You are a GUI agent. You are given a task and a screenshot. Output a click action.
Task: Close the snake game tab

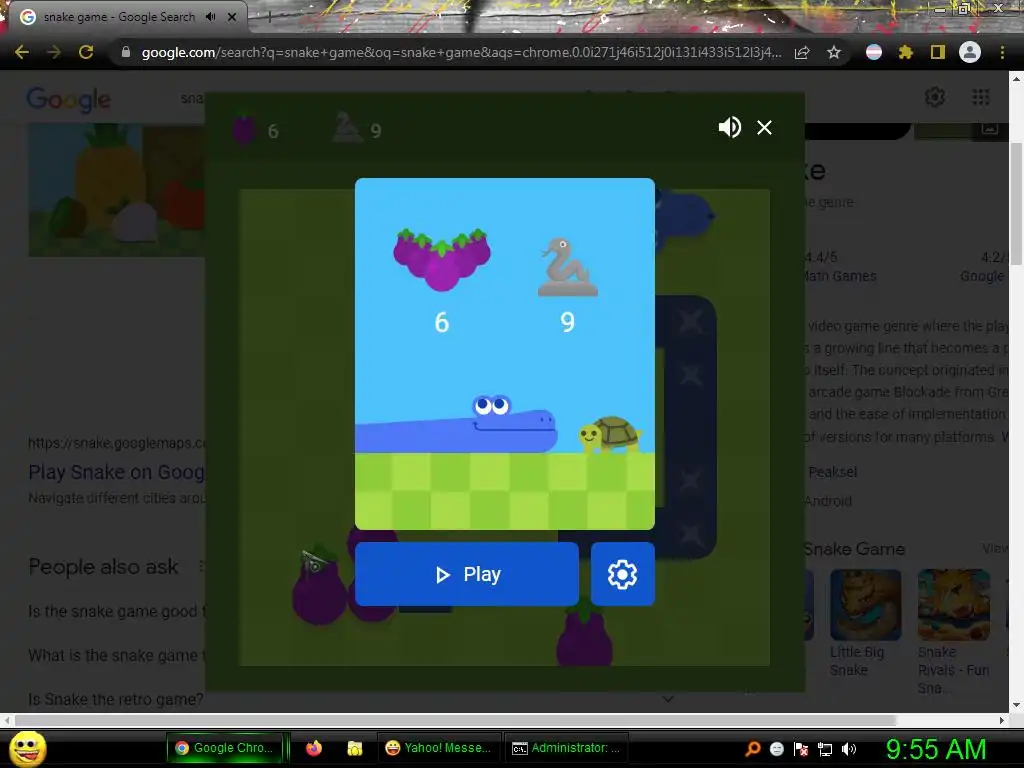click(232, 17)
